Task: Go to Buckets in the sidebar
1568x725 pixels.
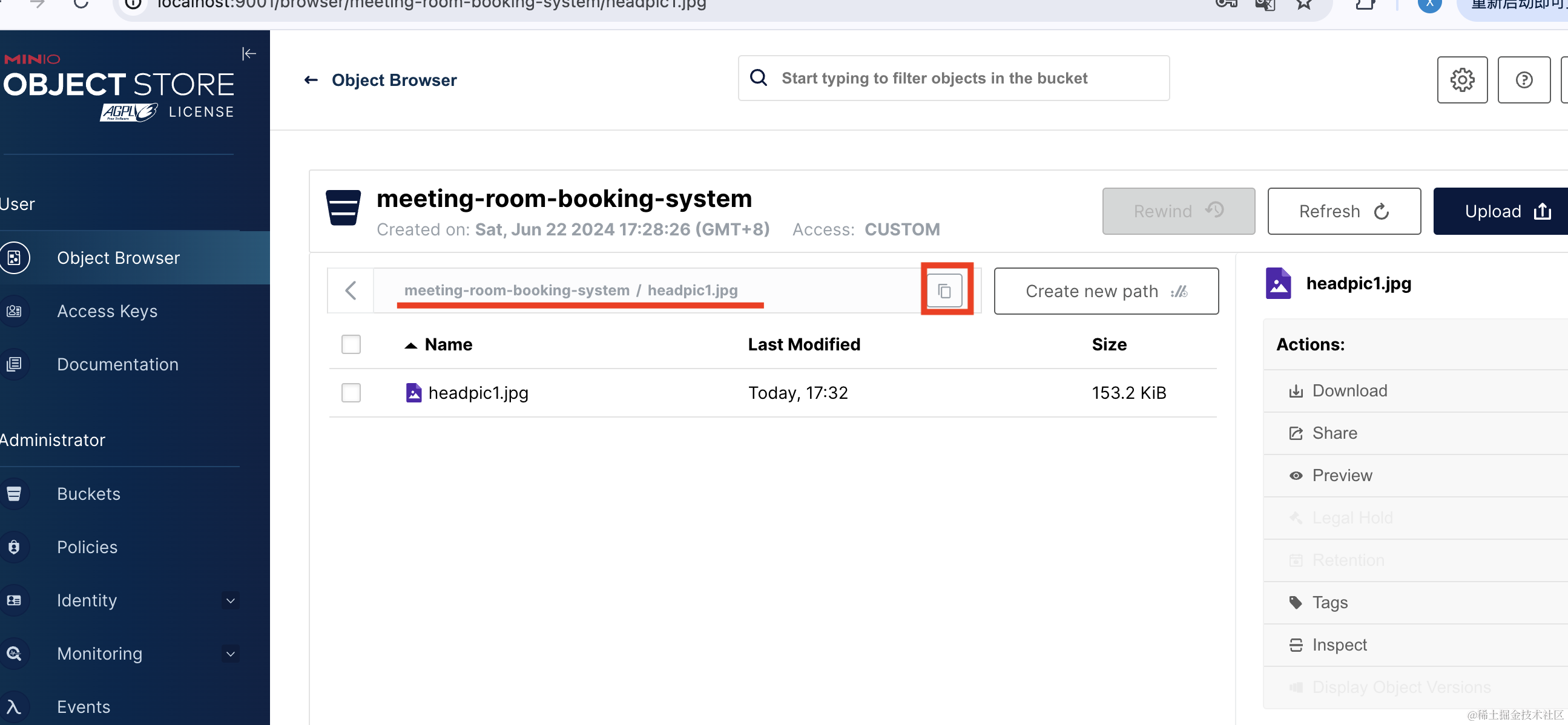Action: pyautogui.click(x=89, y=493)
